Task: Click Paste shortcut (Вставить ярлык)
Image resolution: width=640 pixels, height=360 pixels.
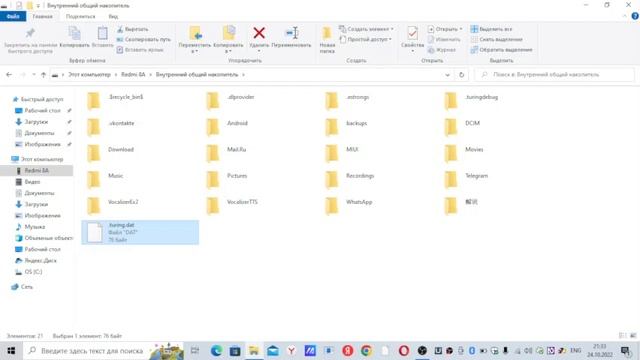Action: click(140, 50)
